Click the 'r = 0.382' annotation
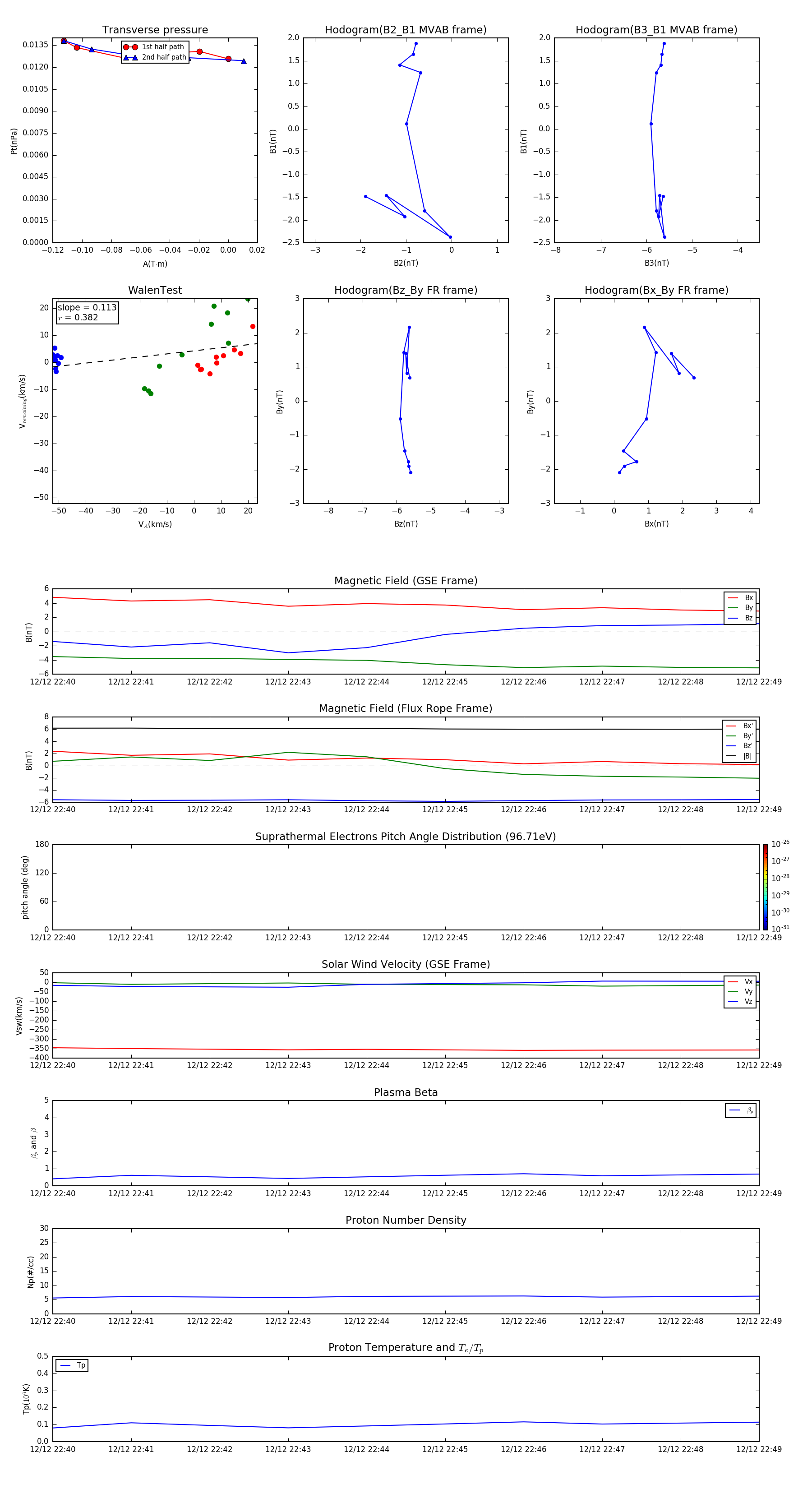Screen dimensions: 812x1489 pyautogui.click(x=78, y=317)
